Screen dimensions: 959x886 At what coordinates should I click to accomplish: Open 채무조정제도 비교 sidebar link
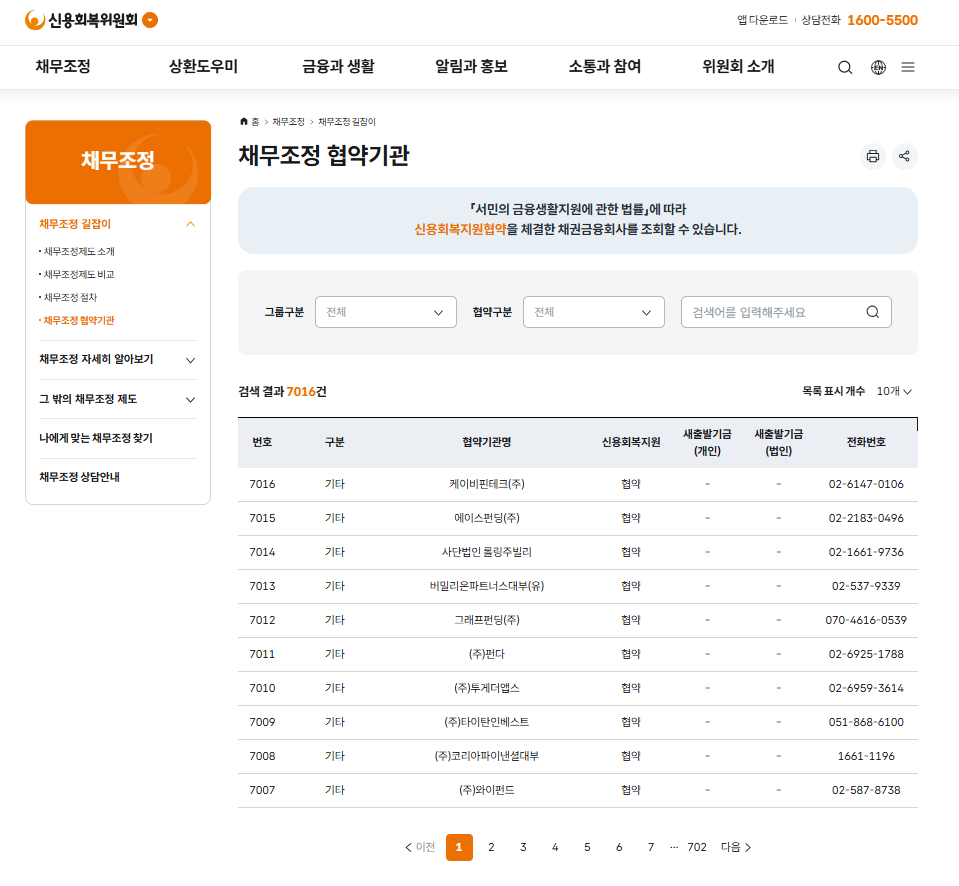[79, 275]
